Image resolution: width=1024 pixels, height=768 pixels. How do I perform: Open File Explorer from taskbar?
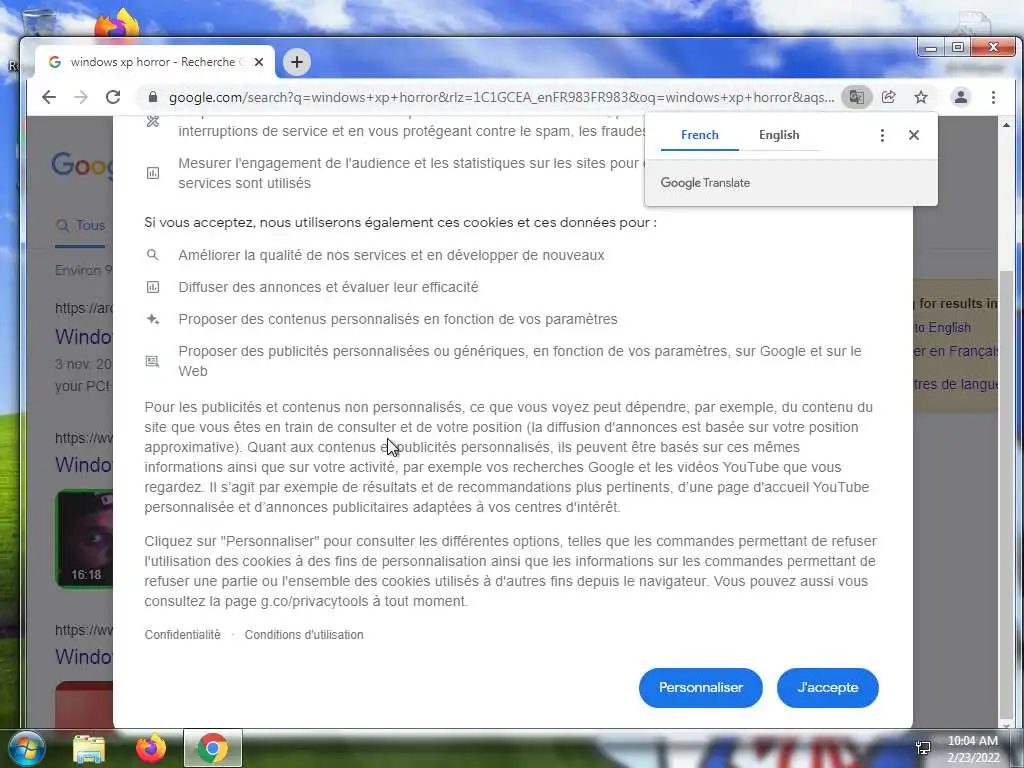tap(89, 749)
